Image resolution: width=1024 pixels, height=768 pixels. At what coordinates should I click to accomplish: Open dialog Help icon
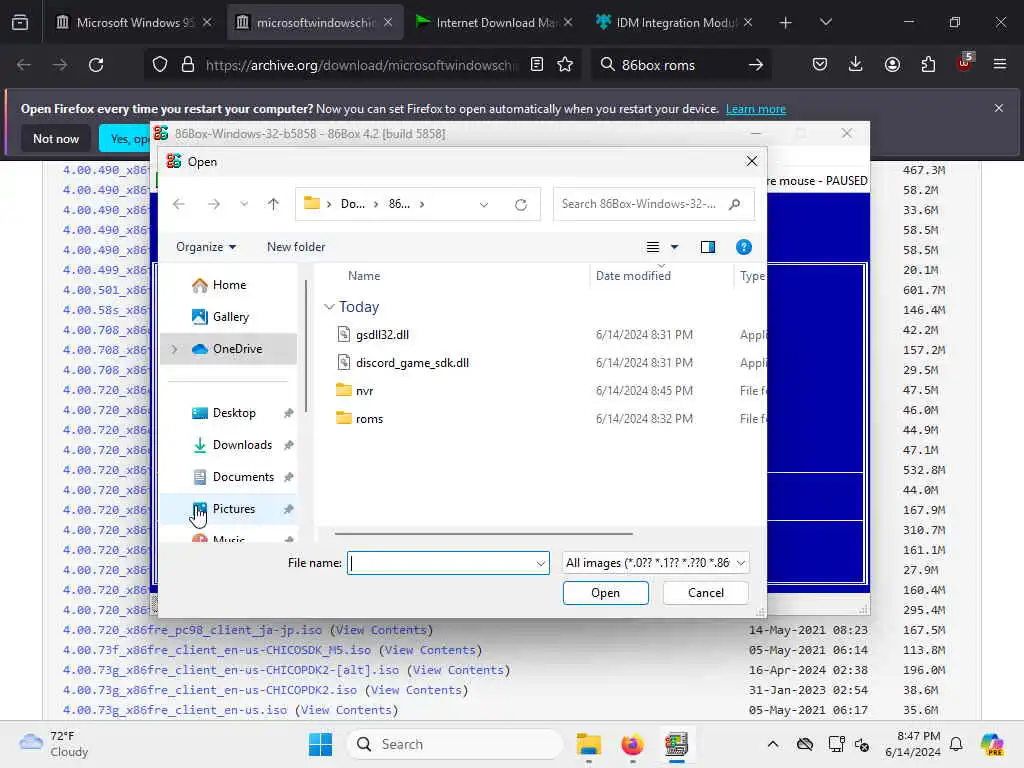(743, 247)
